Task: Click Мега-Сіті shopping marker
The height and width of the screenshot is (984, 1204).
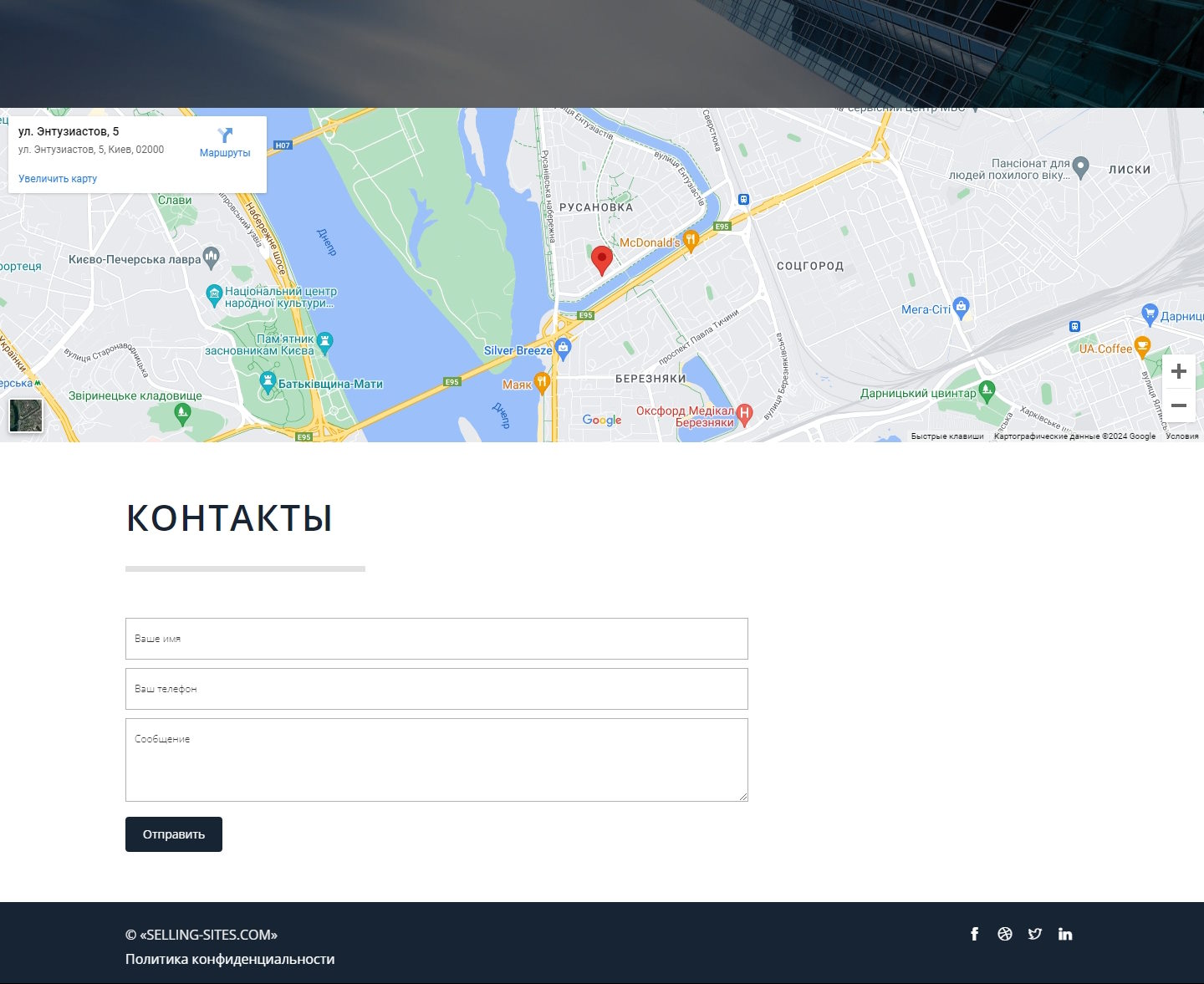Action: coord(961,308)
